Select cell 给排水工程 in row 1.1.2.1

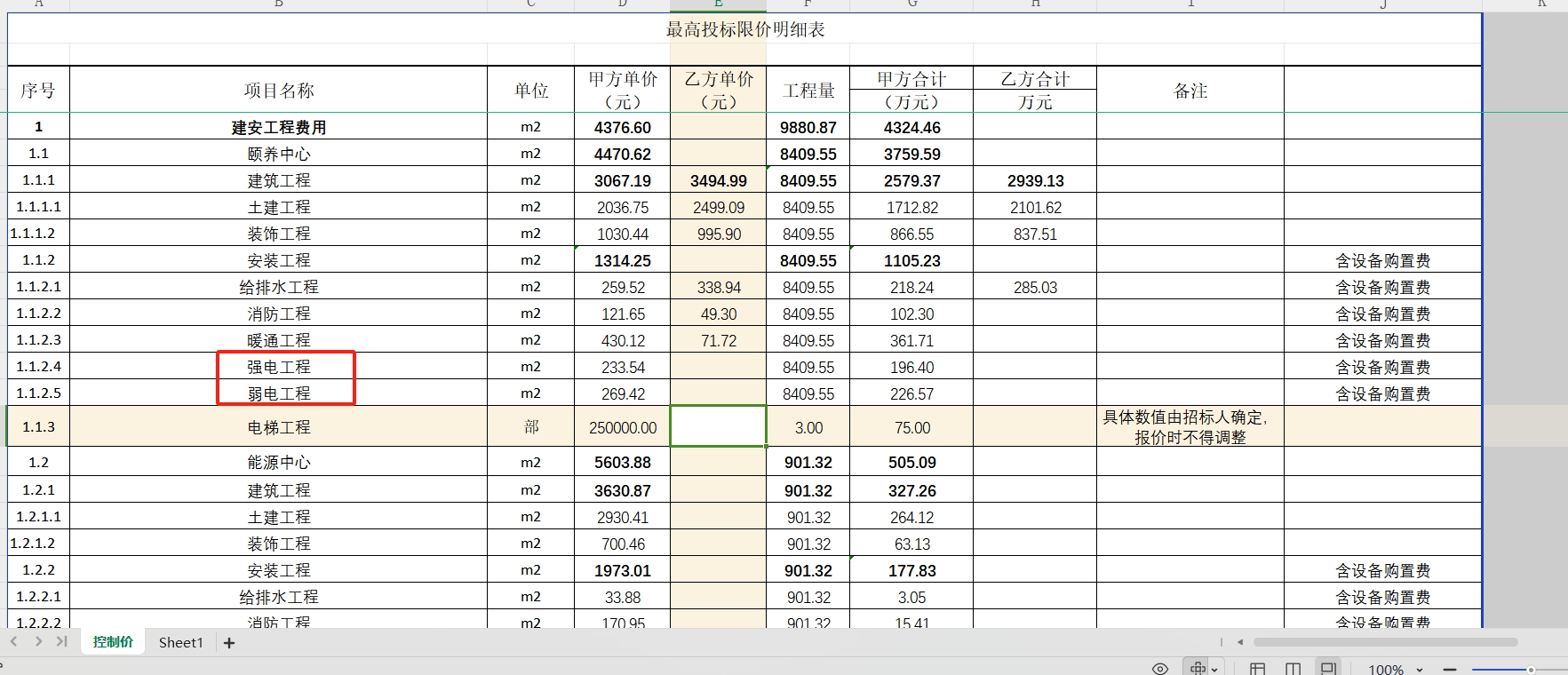coord(278,287)
